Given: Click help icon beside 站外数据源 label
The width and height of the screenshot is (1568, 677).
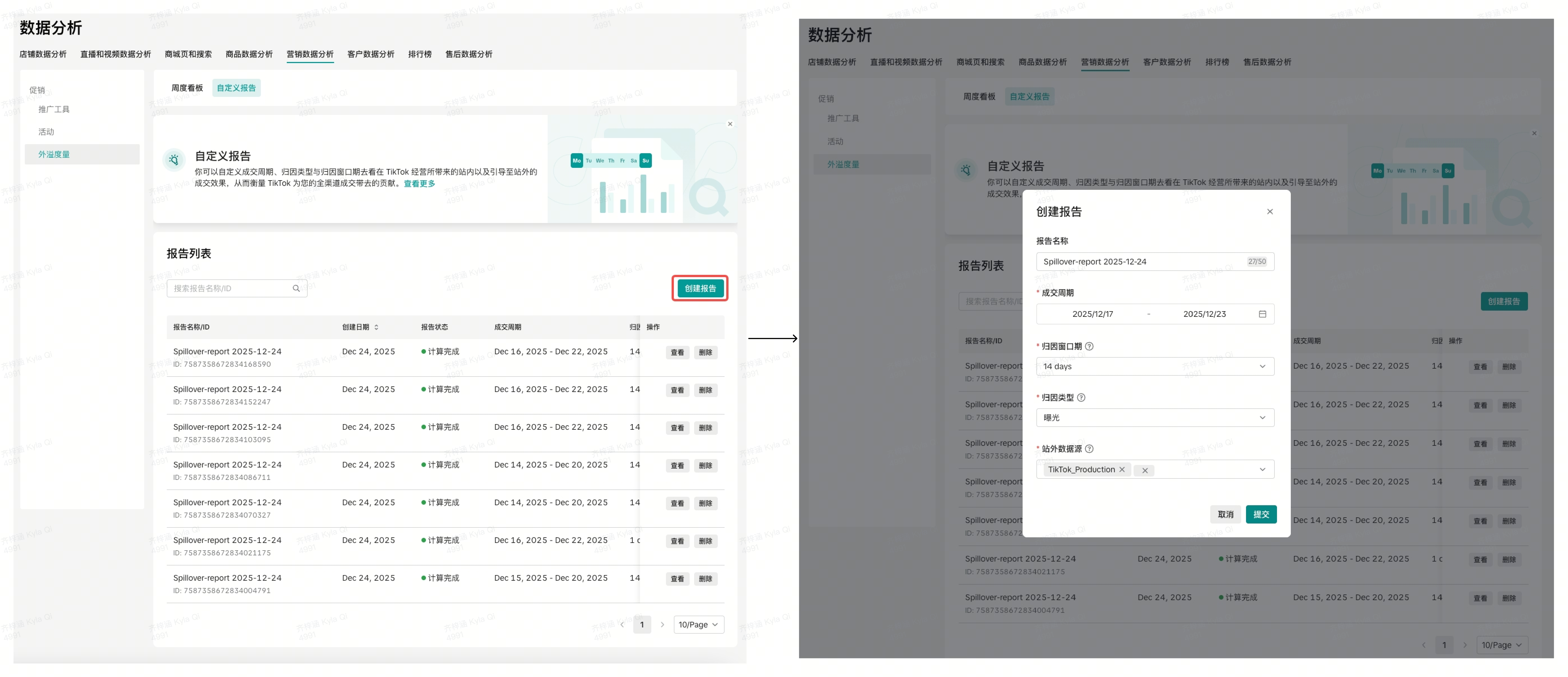Looking at the screenshot, I should pyautogui.click(x=1090, y=448).
